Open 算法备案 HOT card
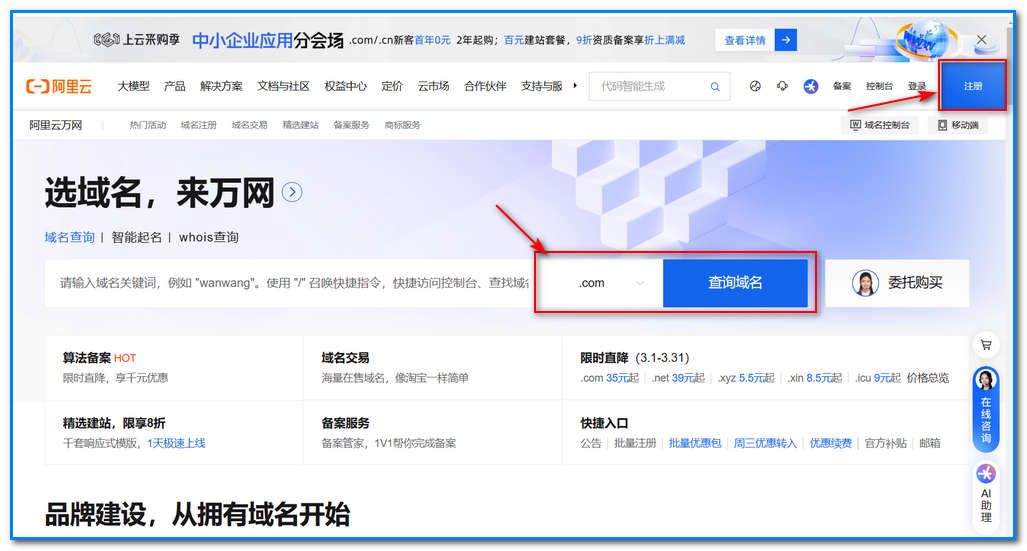This screenshot has width=1027, height=551. tap(174, 368)
